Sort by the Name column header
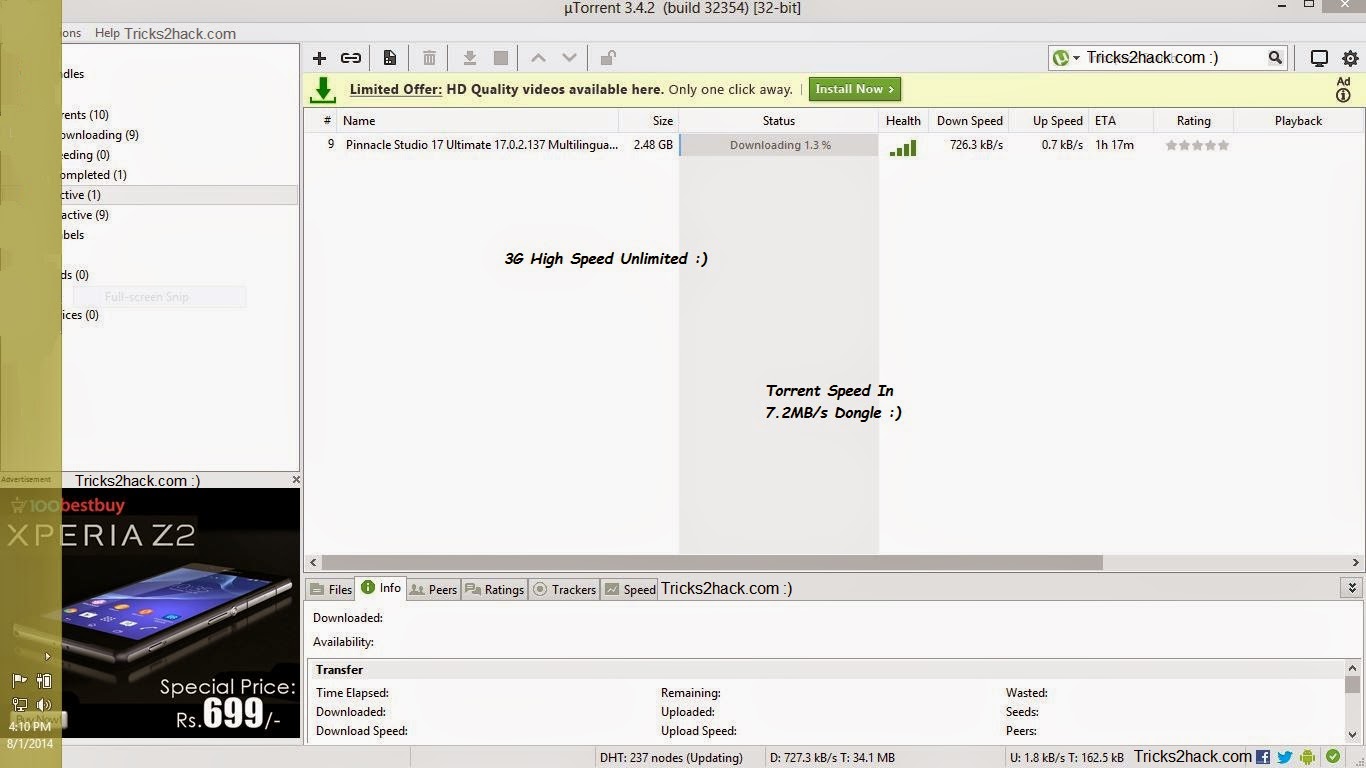1366x768 pixels. coord(478,121)
